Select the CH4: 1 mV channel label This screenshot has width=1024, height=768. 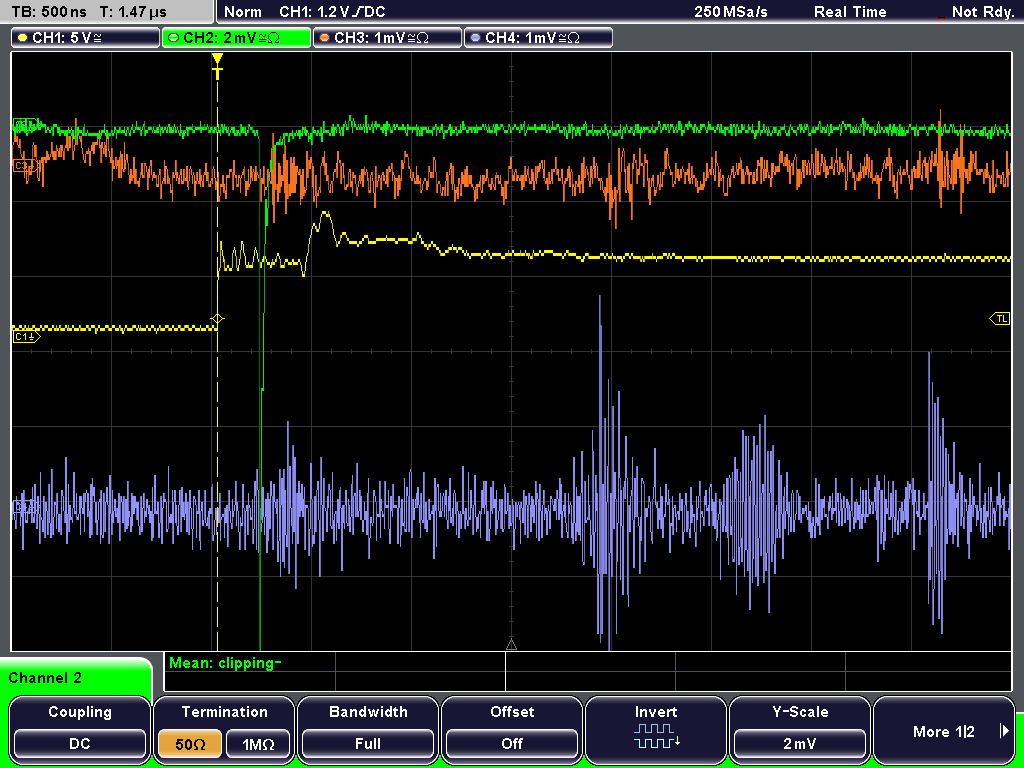(538, 37)
